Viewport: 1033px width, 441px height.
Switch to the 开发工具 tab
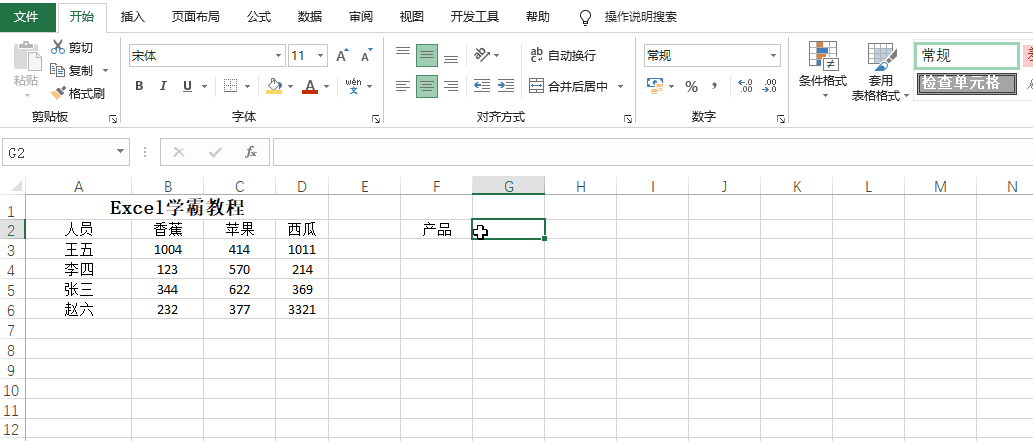474,17
